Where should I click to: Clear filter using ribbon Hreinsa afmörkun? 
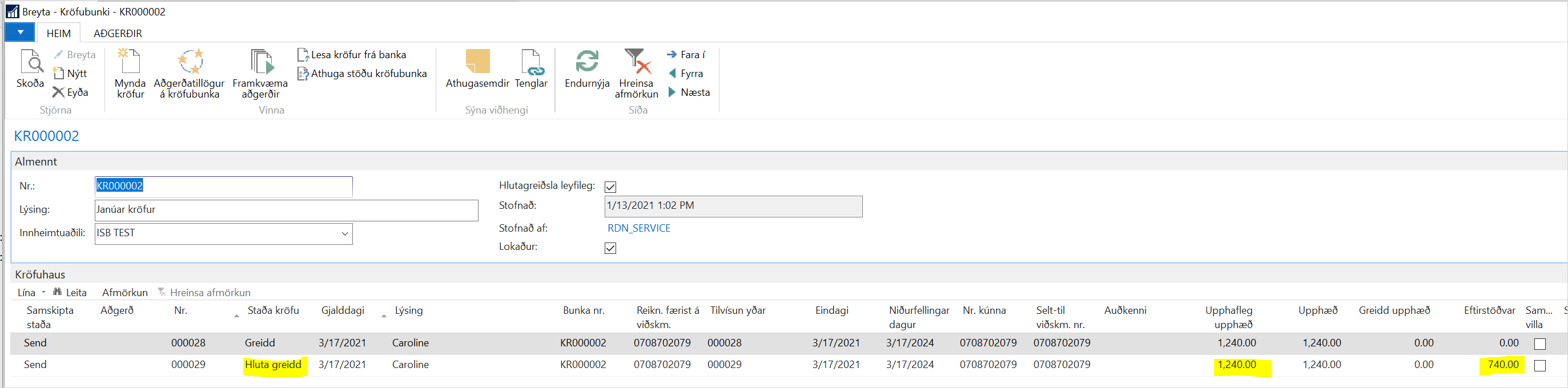[x=636, y=63]
